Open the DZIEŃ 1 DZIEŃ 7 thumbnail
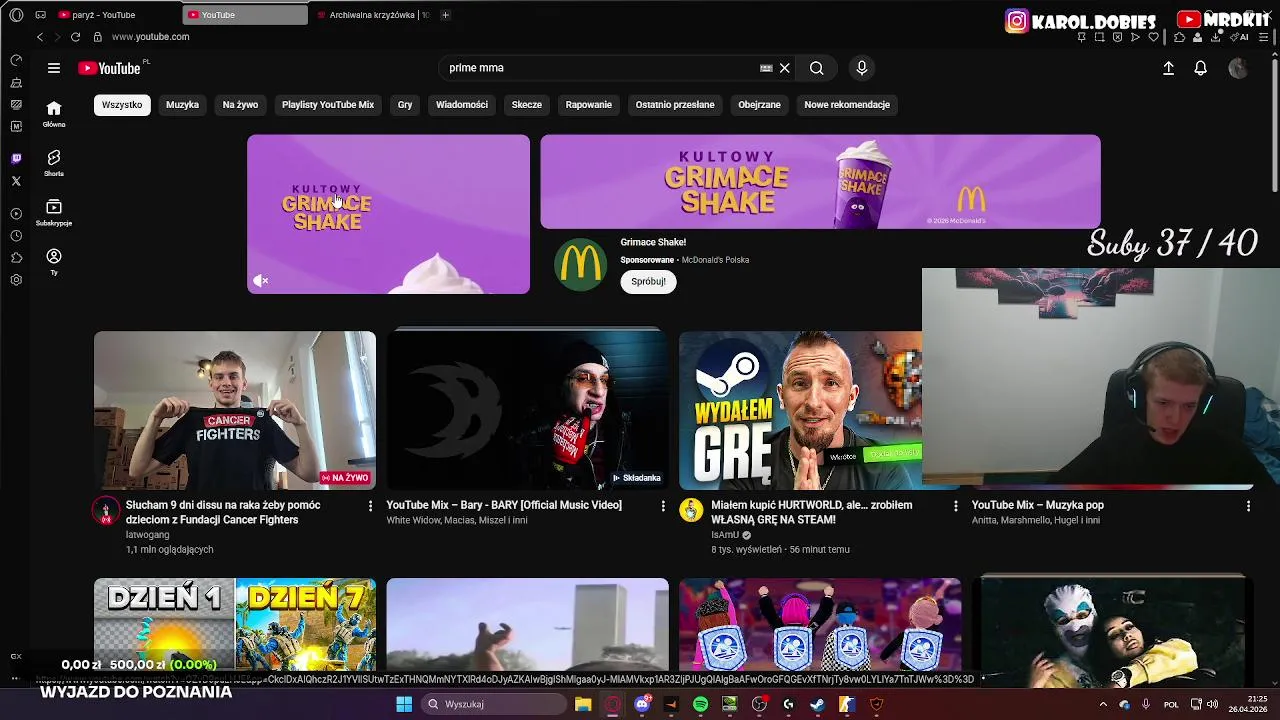Screen dimensions: 1280x720 coord(235,625)
